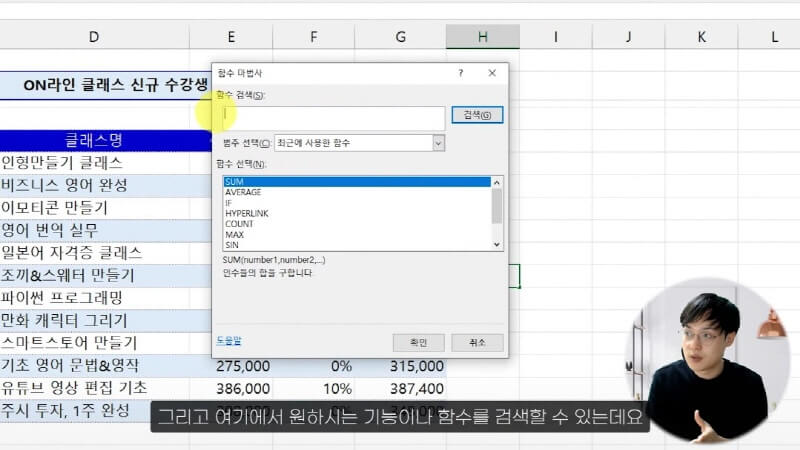Click the 386,000 value cell

point(231,388)
